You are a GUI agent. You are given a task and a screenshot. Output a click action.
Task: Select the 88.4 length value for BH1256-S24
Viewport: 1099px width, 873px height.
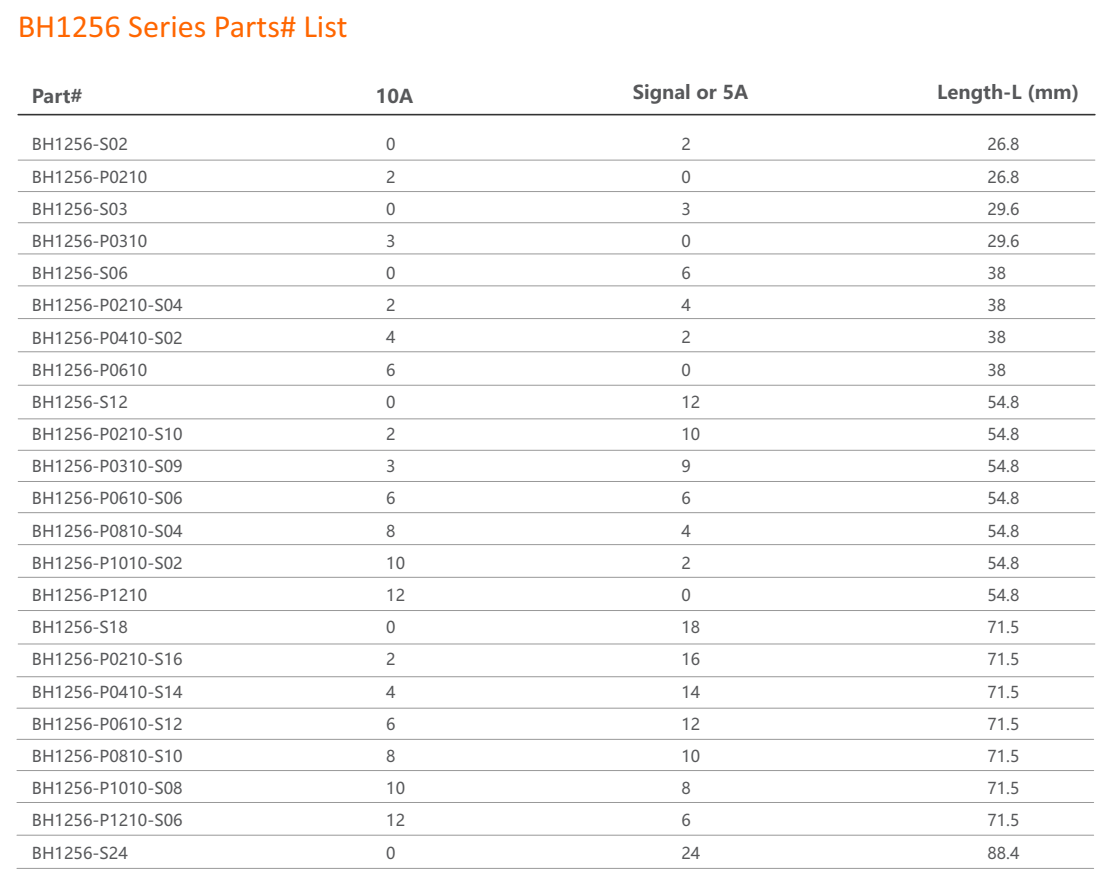(x=1003, y=853)
